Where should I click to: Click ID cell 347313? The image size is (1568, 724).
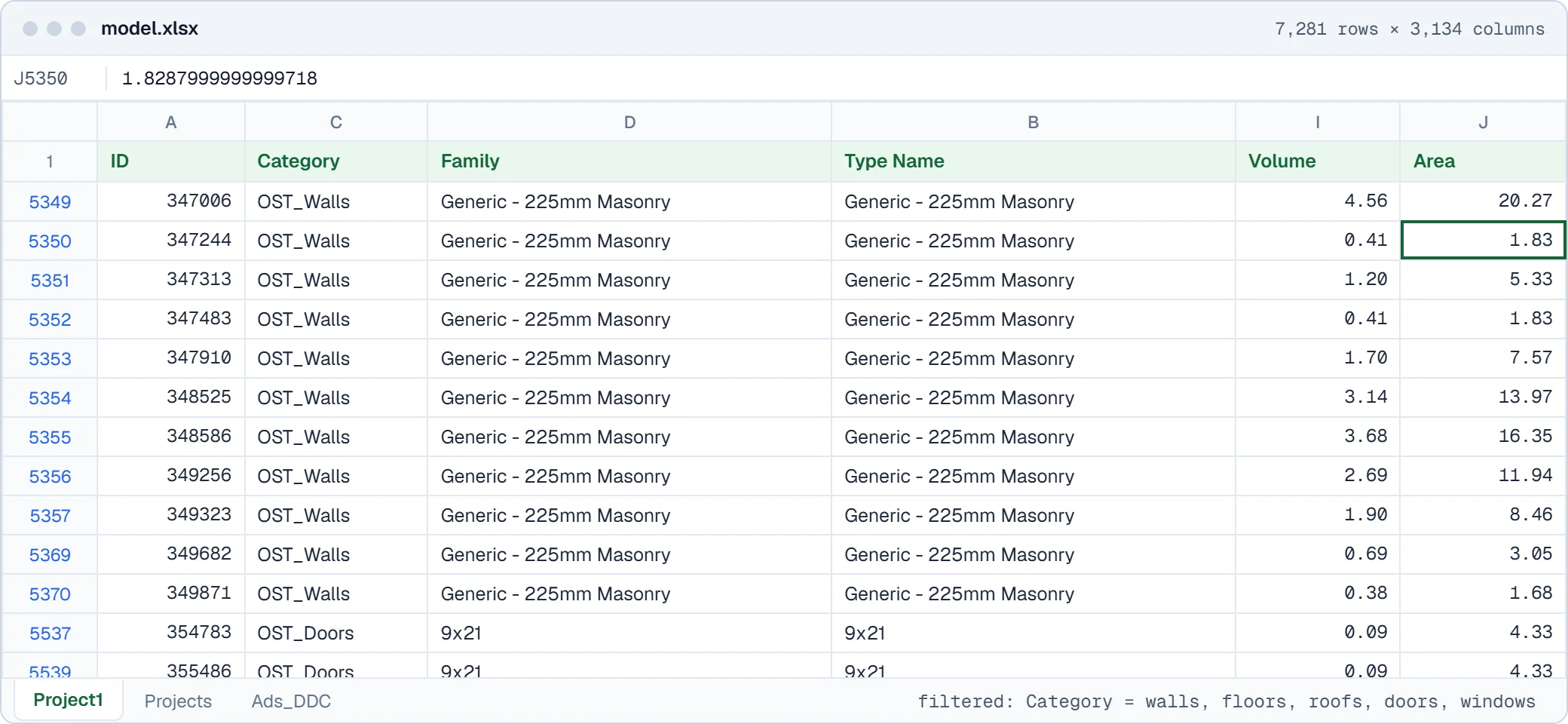[x=171, y=280]
